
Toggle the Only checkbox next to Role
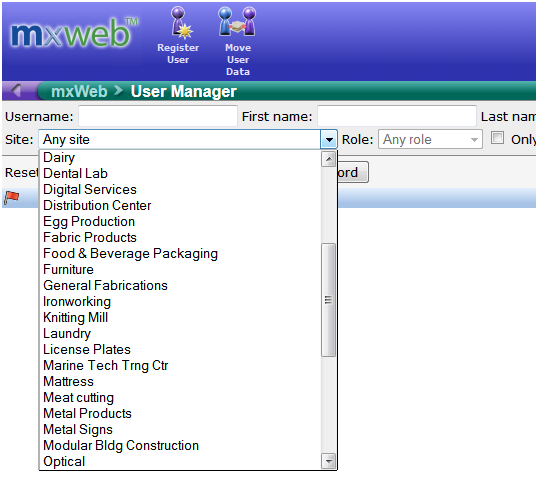498,138
